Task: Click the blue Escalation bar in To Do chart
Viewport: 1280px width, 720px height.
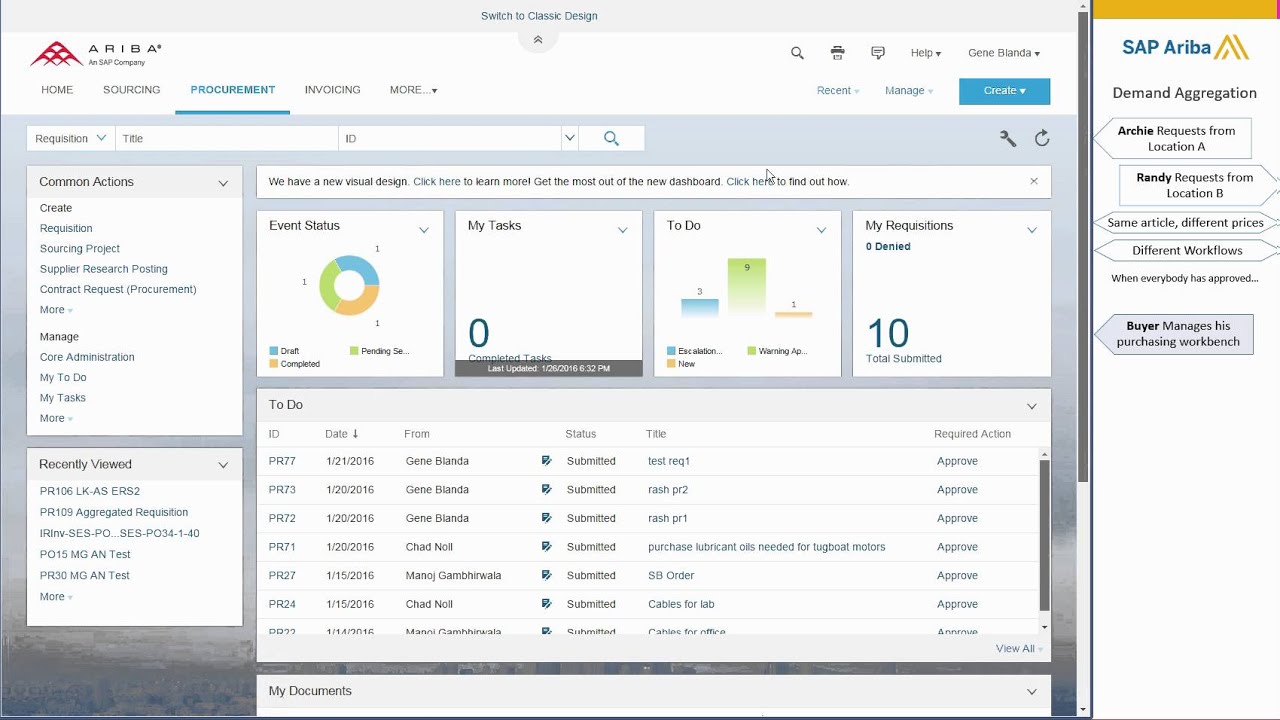Action: (x=700, y=307)
